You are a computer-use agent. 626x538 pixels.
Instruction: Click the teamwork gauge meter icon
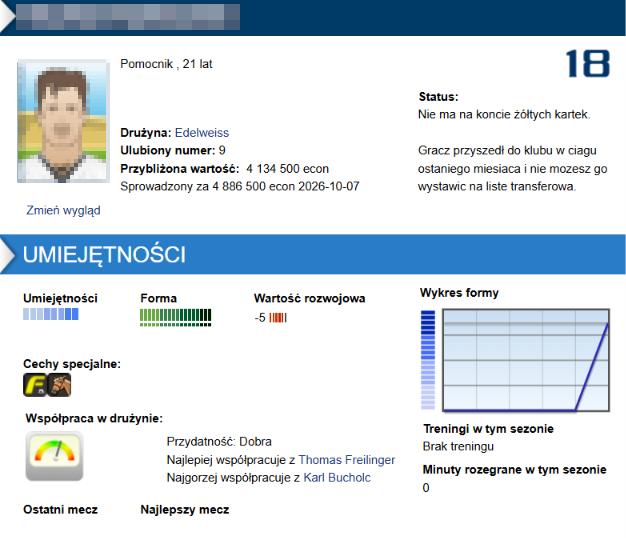pyautogui.click(x=55, y=456)
